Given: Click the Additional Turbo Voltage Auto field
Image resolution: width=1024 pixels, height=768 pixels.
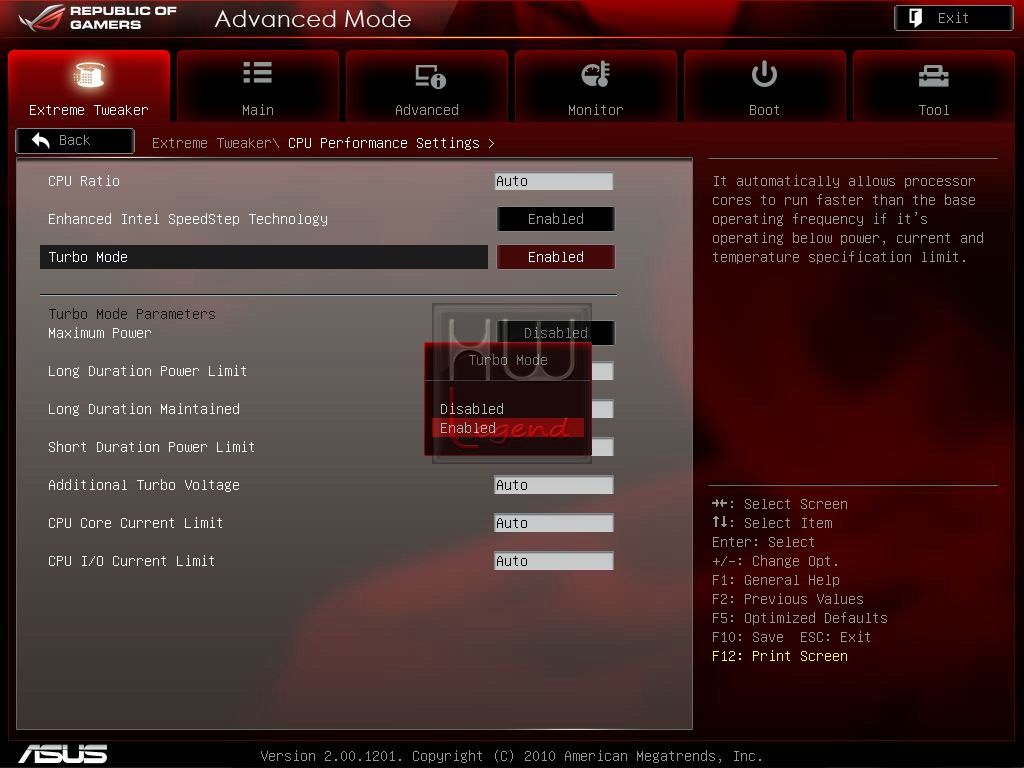Looking at the screenshot, I should click(x=554, y=485).
